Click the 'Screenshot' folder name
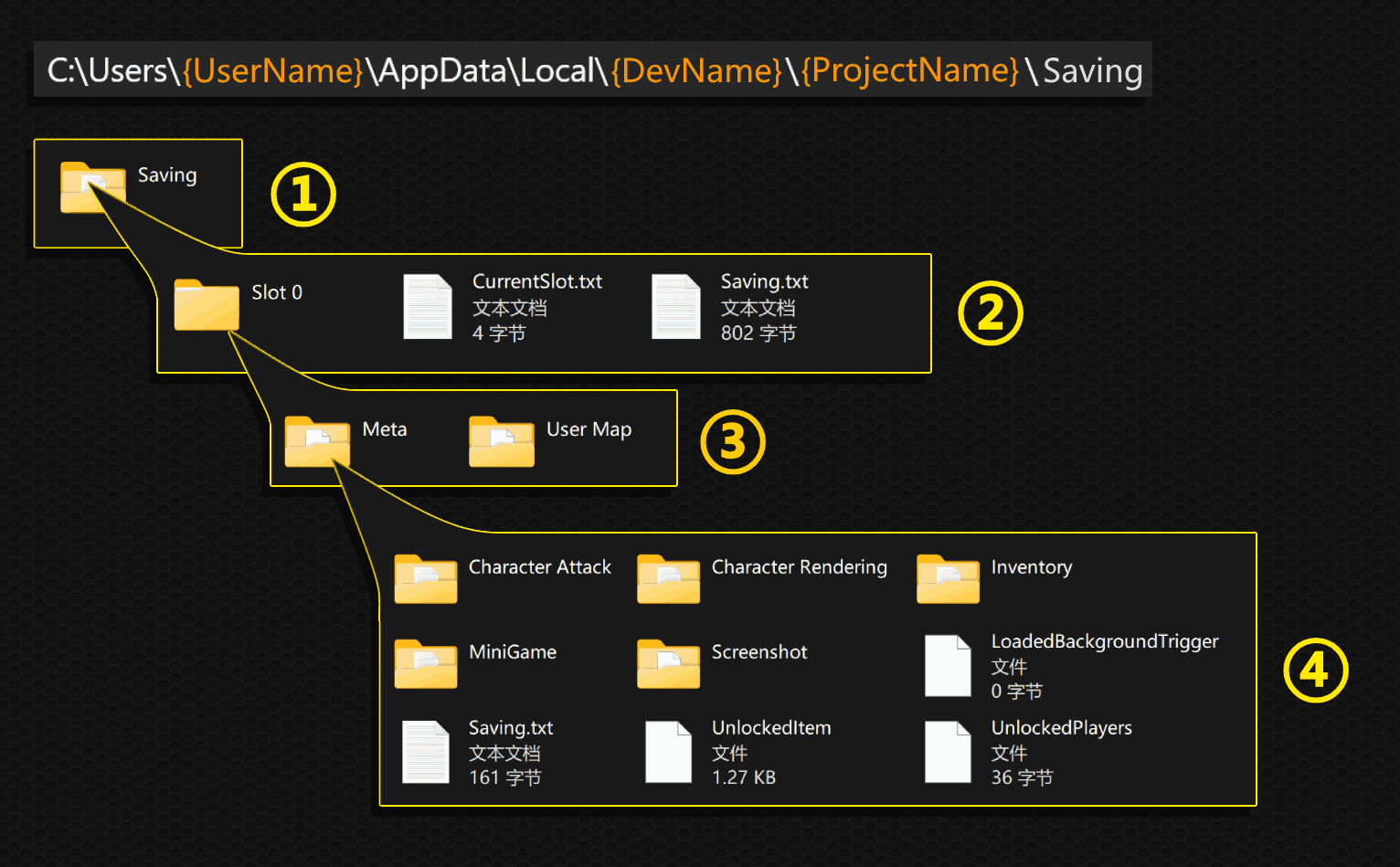 759,652
